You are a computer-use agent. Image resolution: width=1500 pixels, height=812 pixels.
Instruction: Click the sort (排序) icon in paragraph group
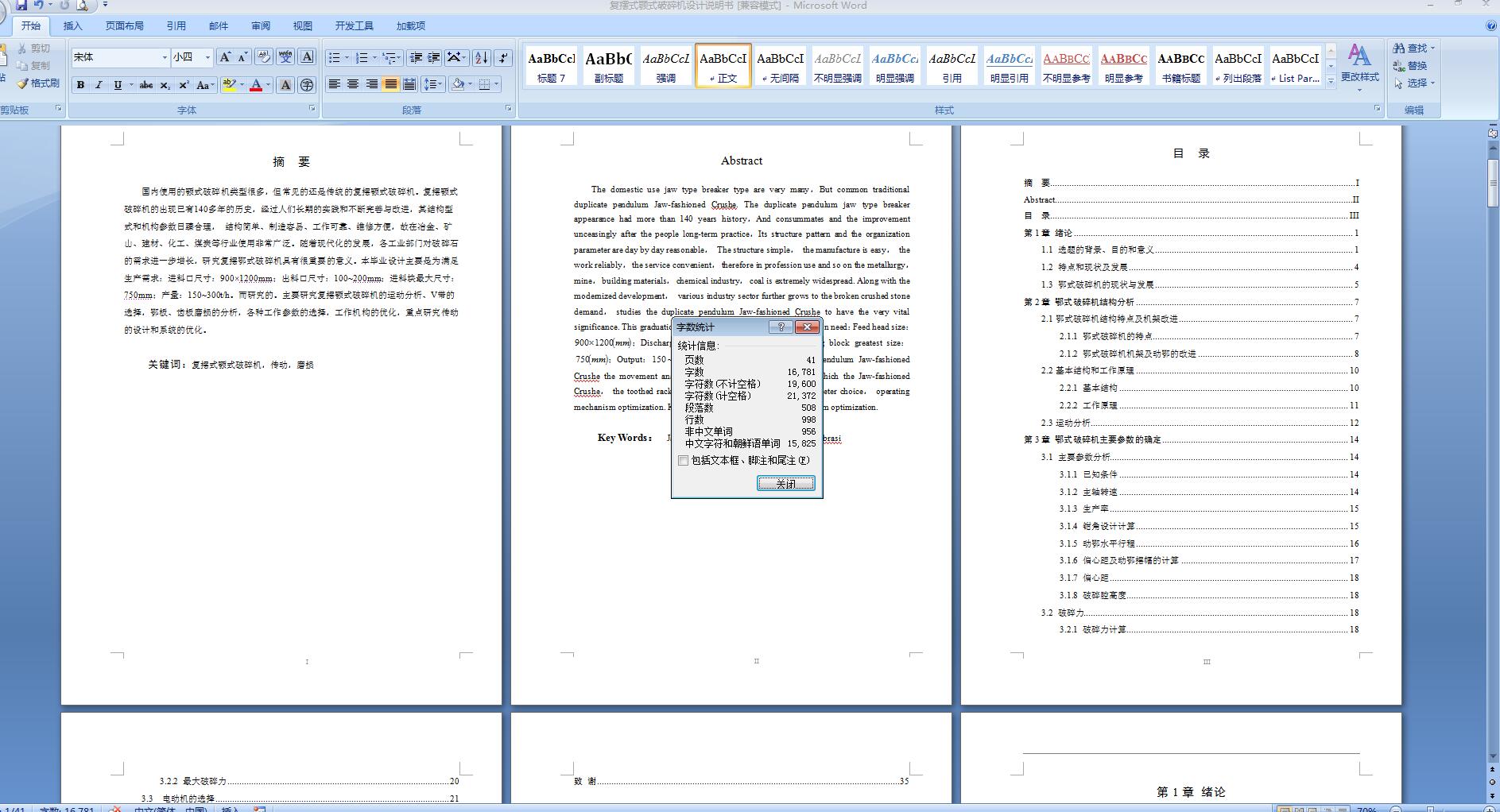(x=480, y=56)
